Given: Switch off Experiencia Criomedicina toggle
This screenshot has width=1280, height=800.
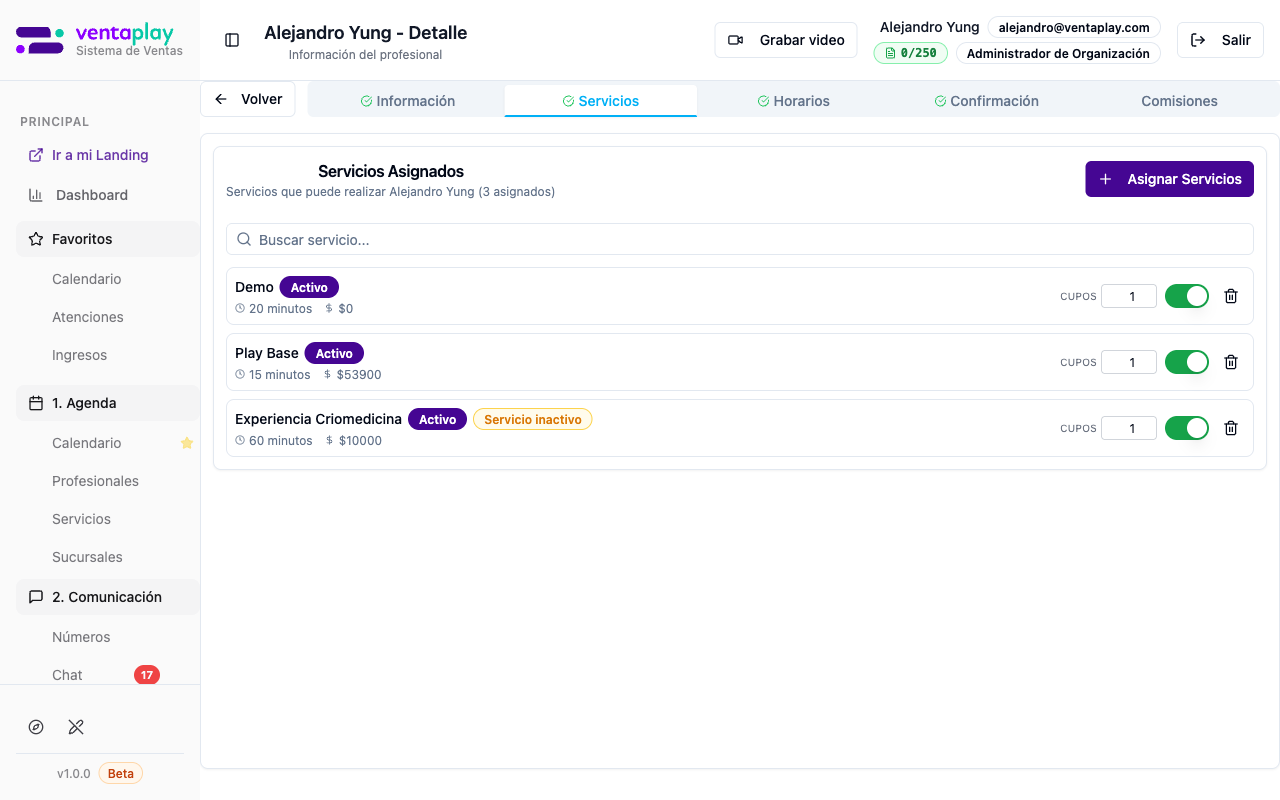Looking at the screenshot, I should tap(1186, 428).
